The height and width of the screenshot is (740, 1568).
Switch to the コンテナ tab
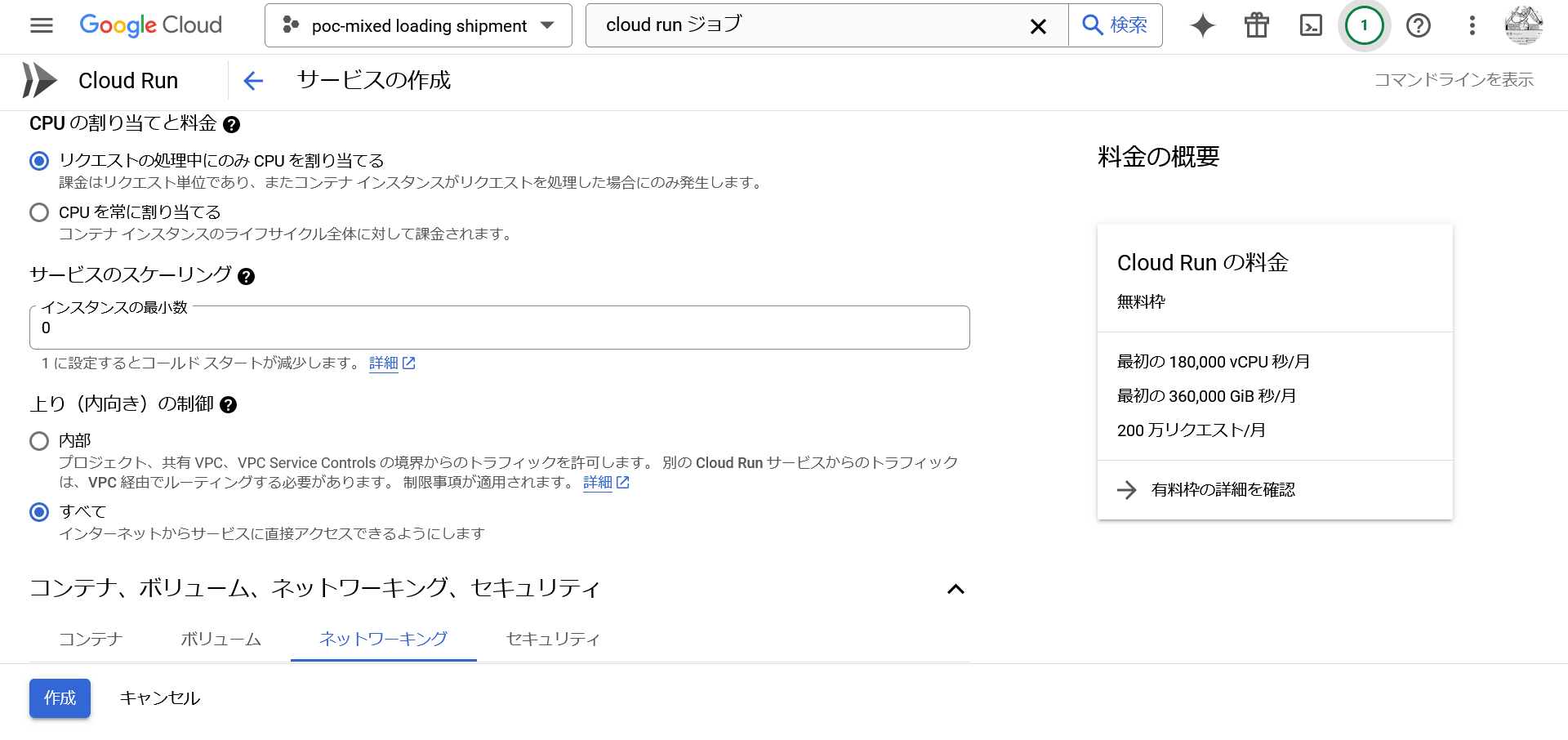(91, 640)
